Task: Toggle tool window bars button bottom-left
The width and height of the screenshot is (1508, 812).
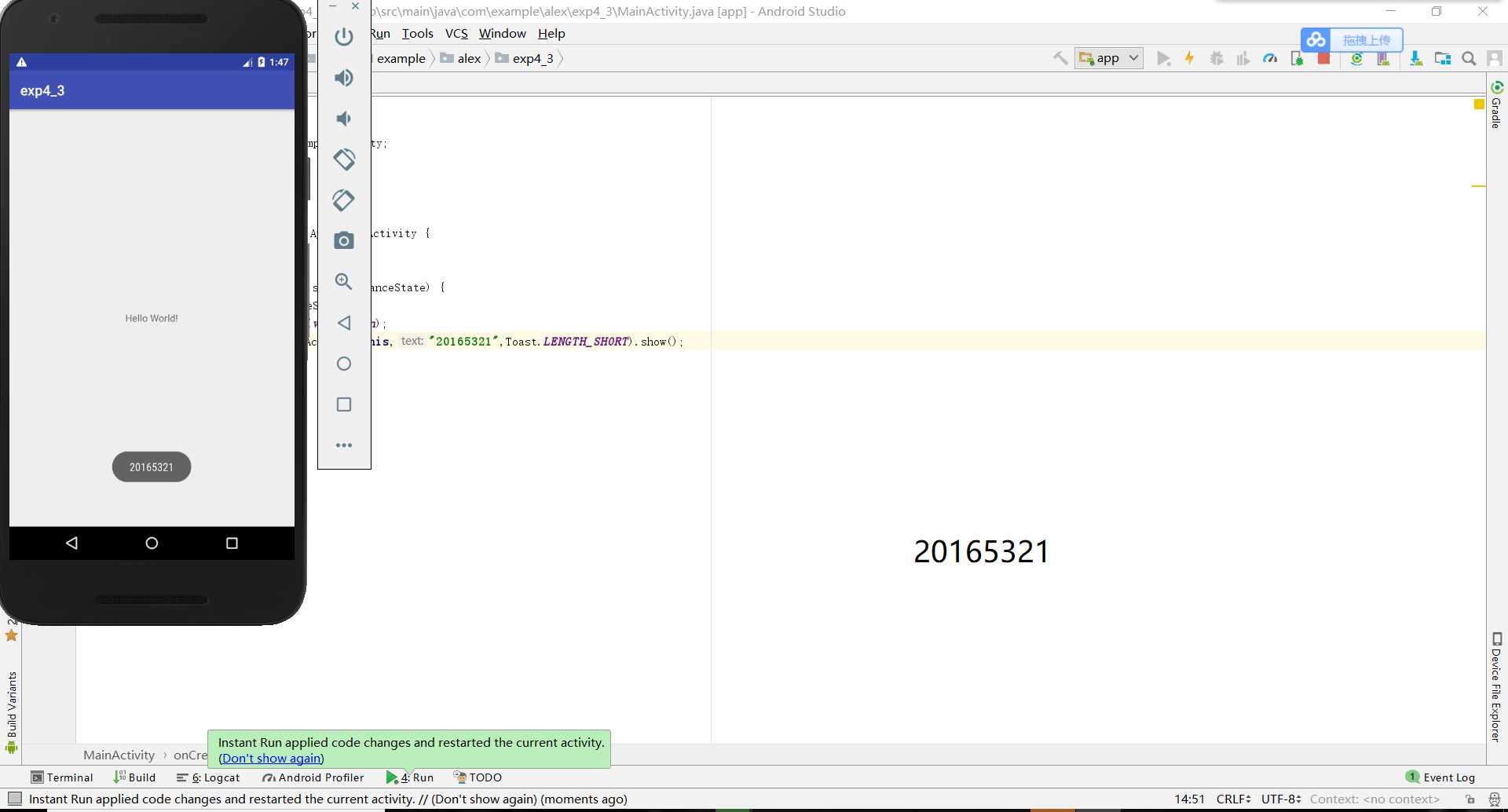Action: click(14, 799)
